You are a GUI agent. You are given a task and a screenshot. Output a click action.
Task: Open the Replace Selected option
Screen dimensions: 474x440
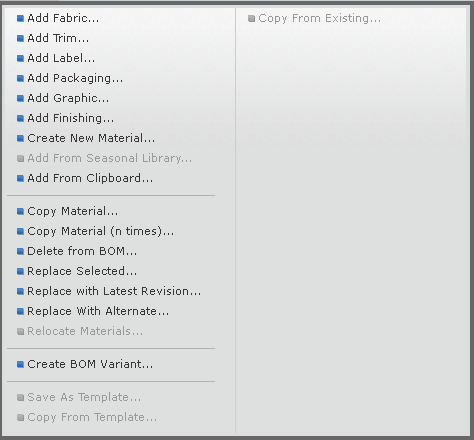tap(82, 271)
